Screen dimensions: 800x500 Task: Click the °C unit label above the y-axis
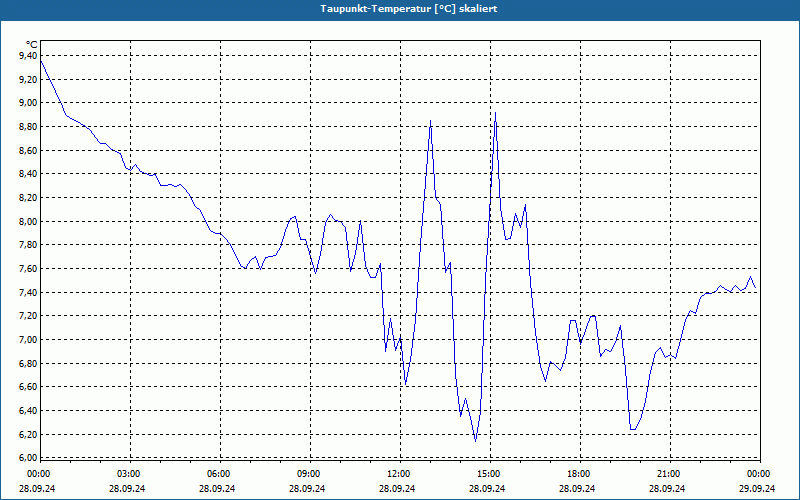[x=32, y=45]
